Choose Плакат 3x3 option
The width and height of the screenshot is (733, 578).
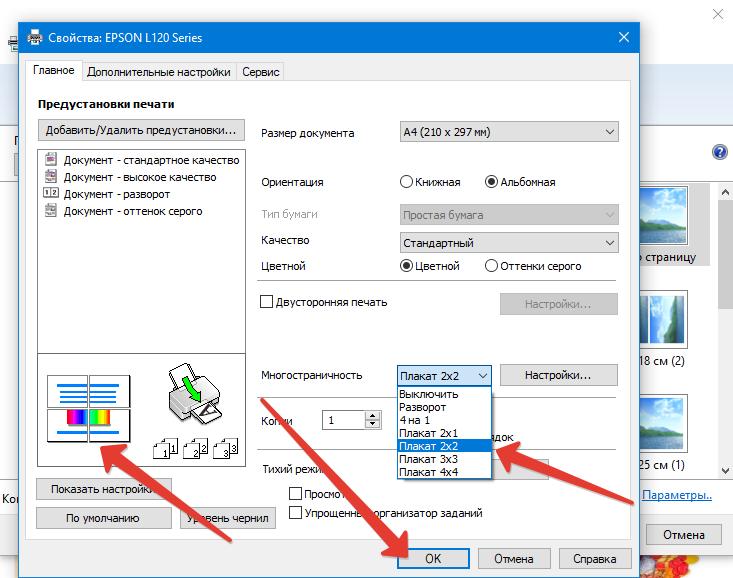[445, 459]
